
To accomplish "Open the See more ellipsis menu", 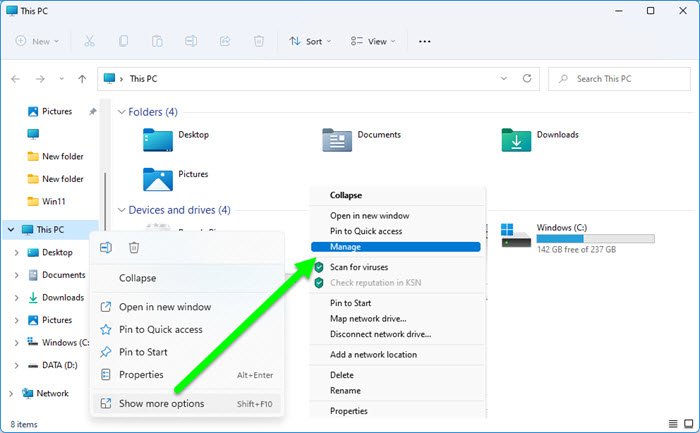I will pyautogui.click(x=425, y=42).
